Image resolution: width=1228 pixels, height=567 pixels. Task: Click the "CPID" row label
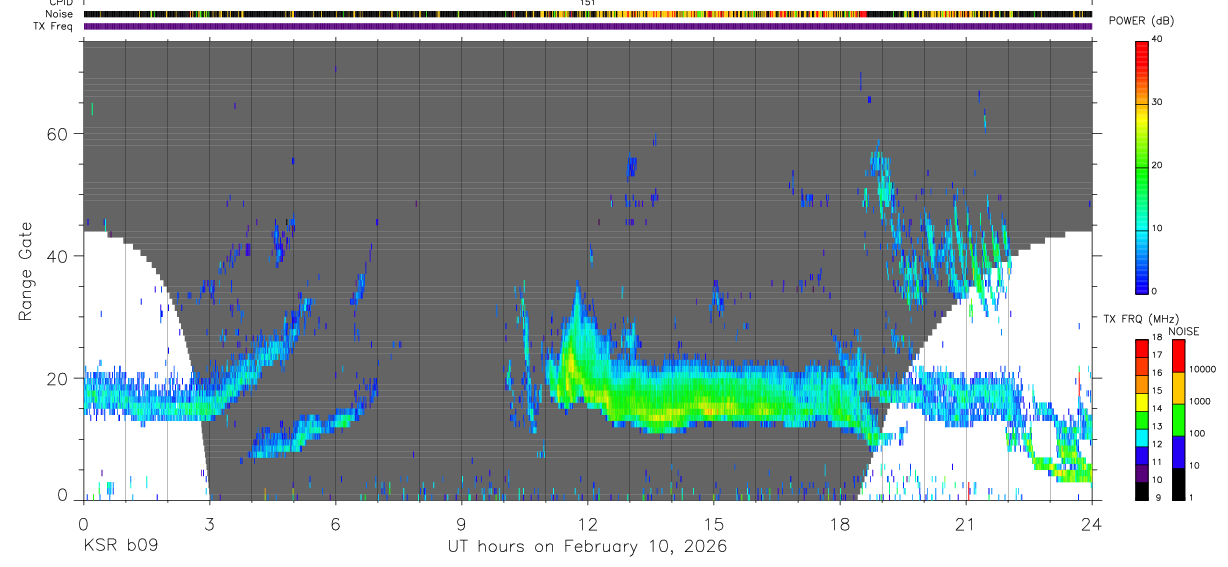click(60, 3)
